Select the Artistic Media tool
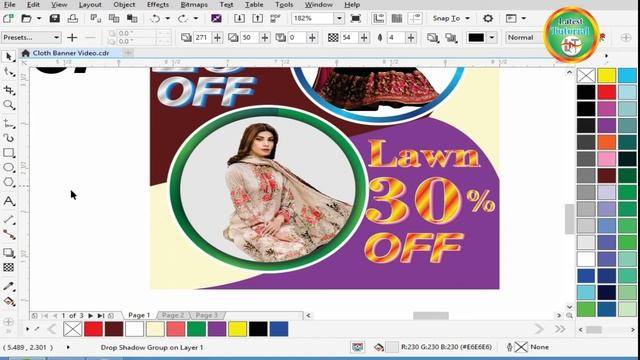Viewport: 640px width, 360px height. coord(9,138)
